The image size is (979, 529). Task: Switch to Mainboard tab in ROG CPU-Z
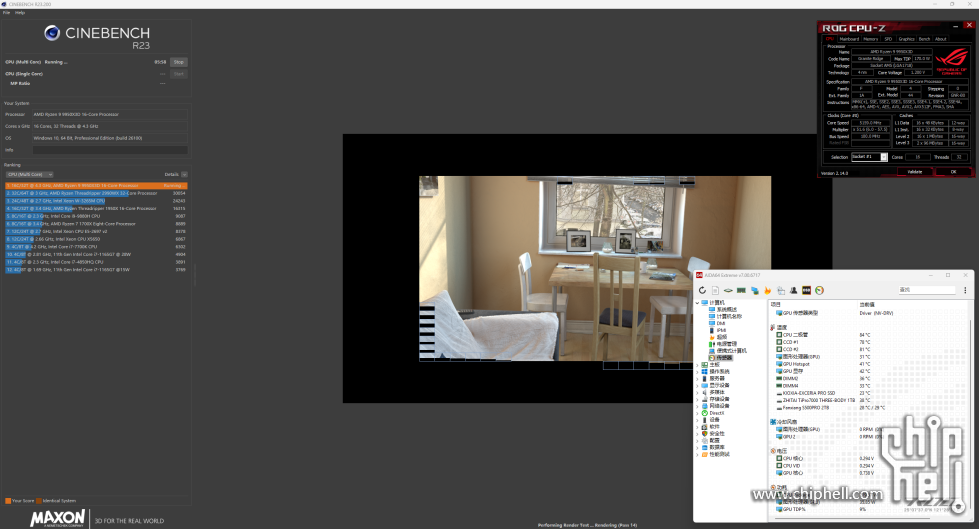tap(849, 39)
